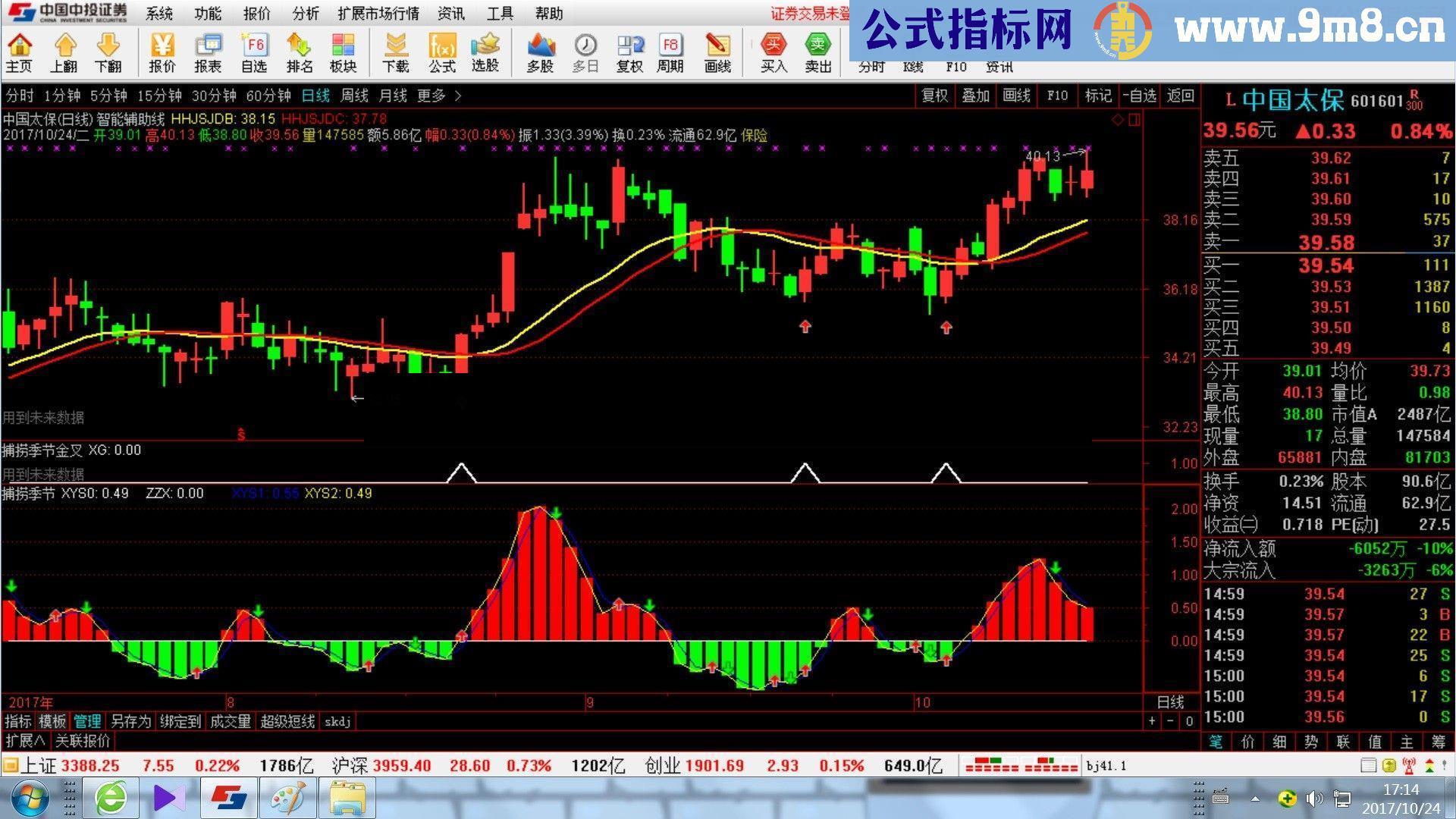Toggle 复权 price adjustment mode
Screen dimensions: 1456x819
pos(629,53)
